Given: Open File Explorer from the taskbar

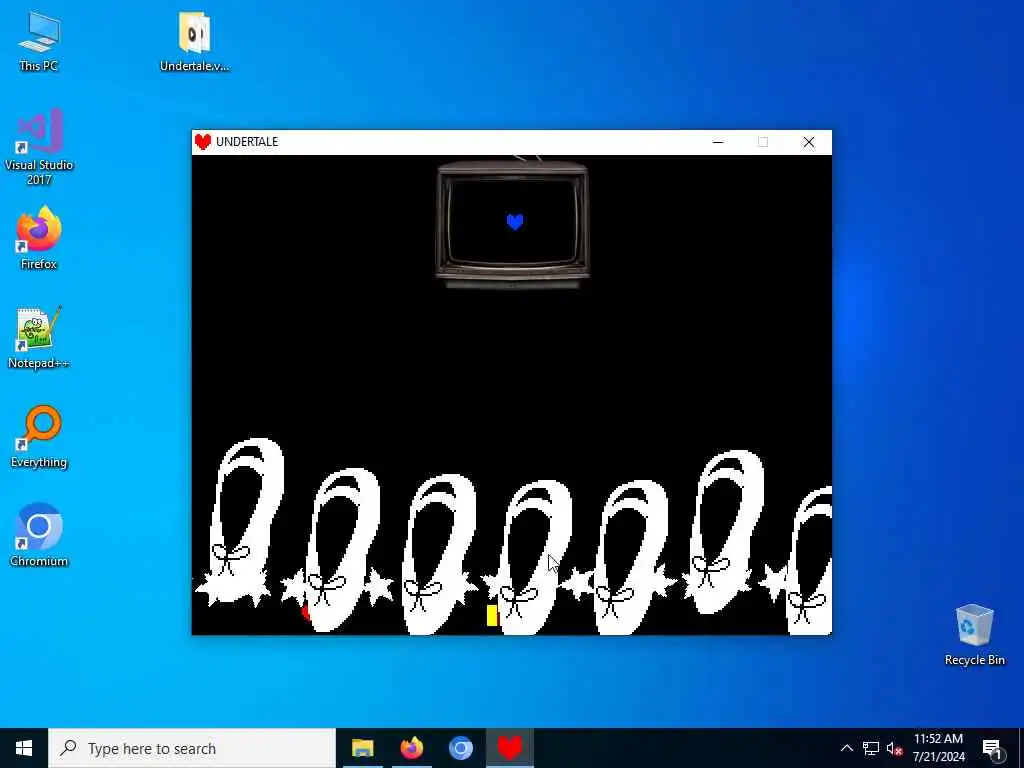Looking at the screenshot, I should 362,748.
